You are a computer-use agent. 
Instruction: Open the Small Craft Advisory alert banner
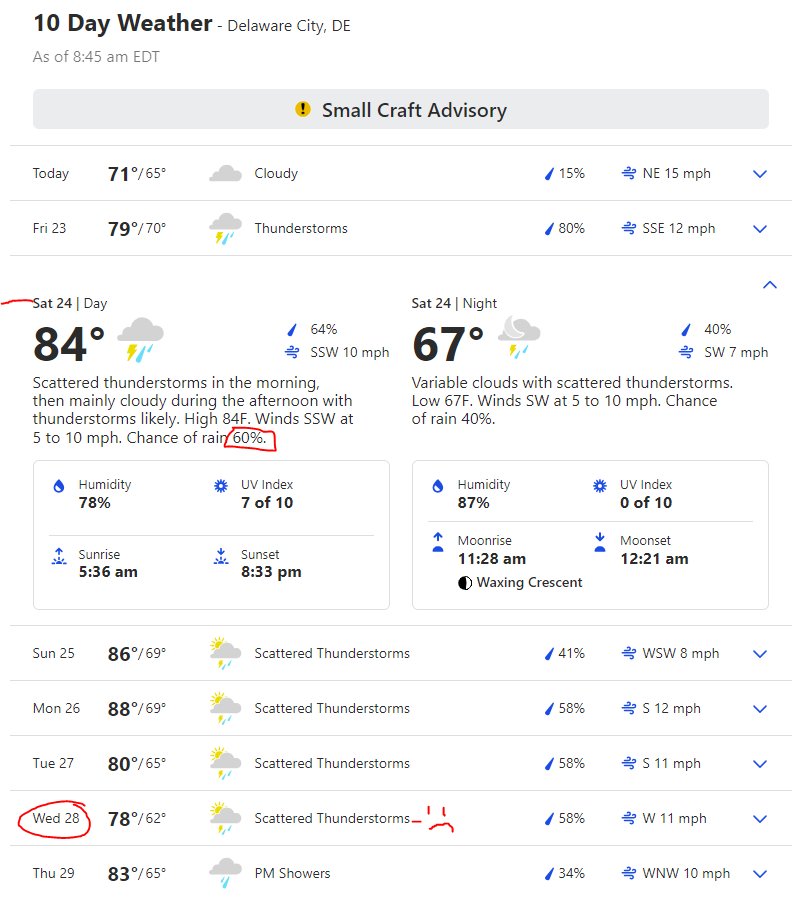(x=401, y=109)
